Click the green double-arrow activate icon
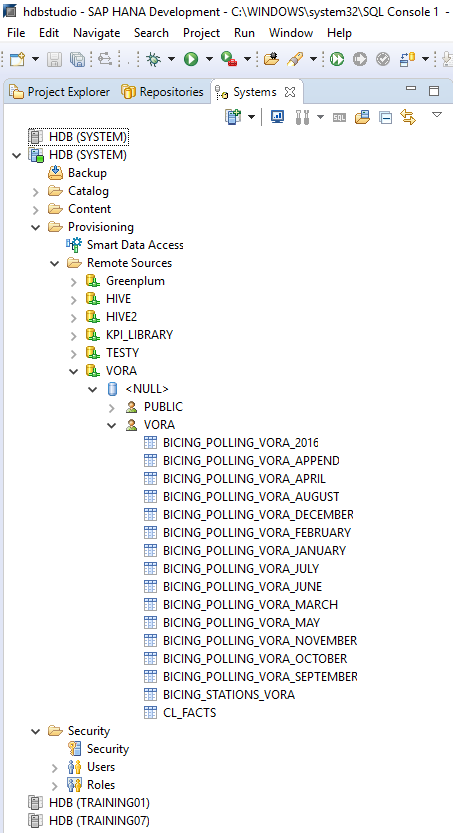 (x=337, y=59)
